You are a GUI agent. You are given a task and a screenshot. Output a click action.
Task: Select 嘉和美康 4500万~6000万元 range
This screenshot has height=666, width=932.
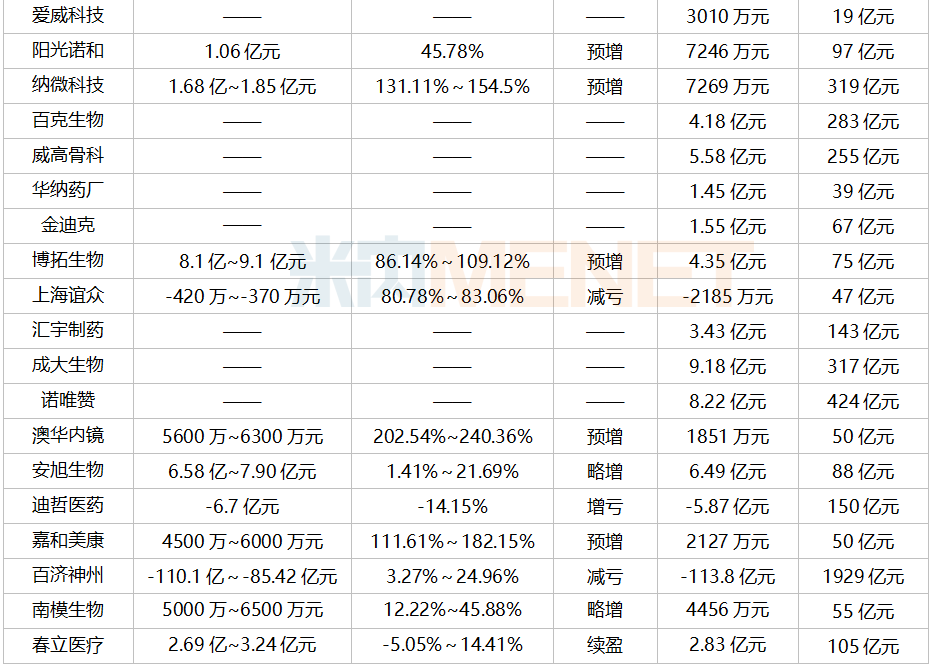pos(243,542)
